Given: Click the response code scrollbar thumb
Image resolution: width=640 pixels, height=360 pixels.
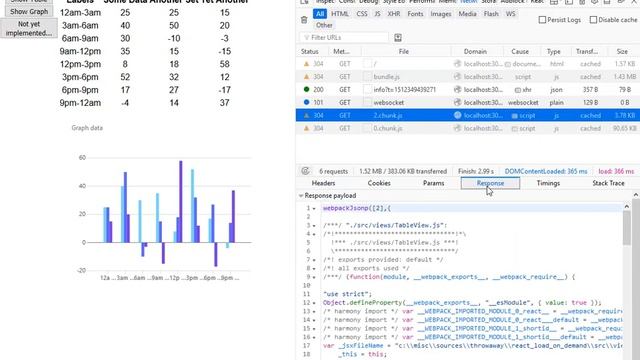Looking at the screenshot, I should [627, 229].
